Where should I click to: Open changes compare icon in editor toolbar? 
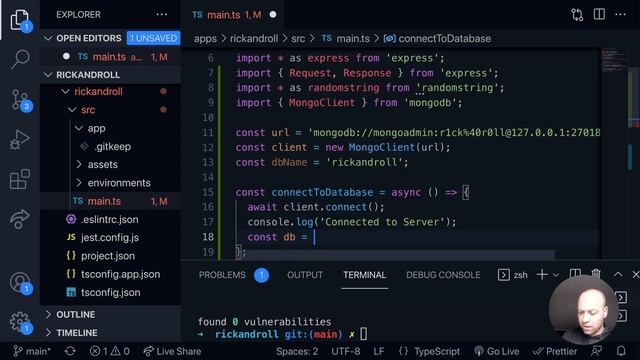point(577,15)
